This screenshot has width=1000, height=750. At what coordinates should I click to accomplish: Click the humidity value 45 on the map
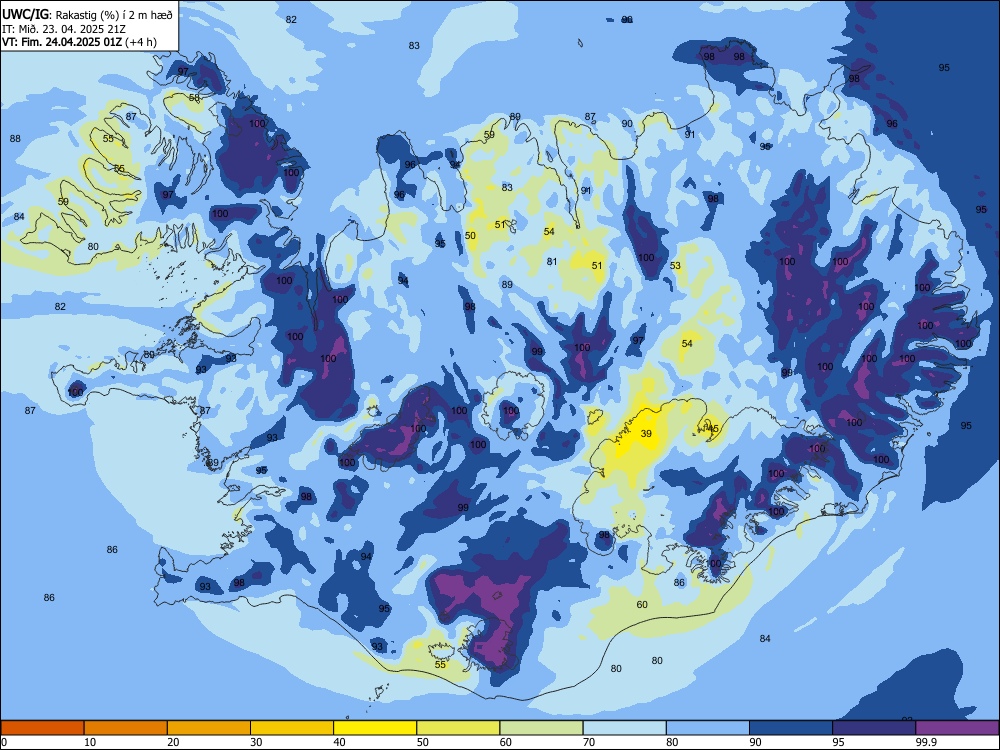pyautogui.click(x=713, y=429)
